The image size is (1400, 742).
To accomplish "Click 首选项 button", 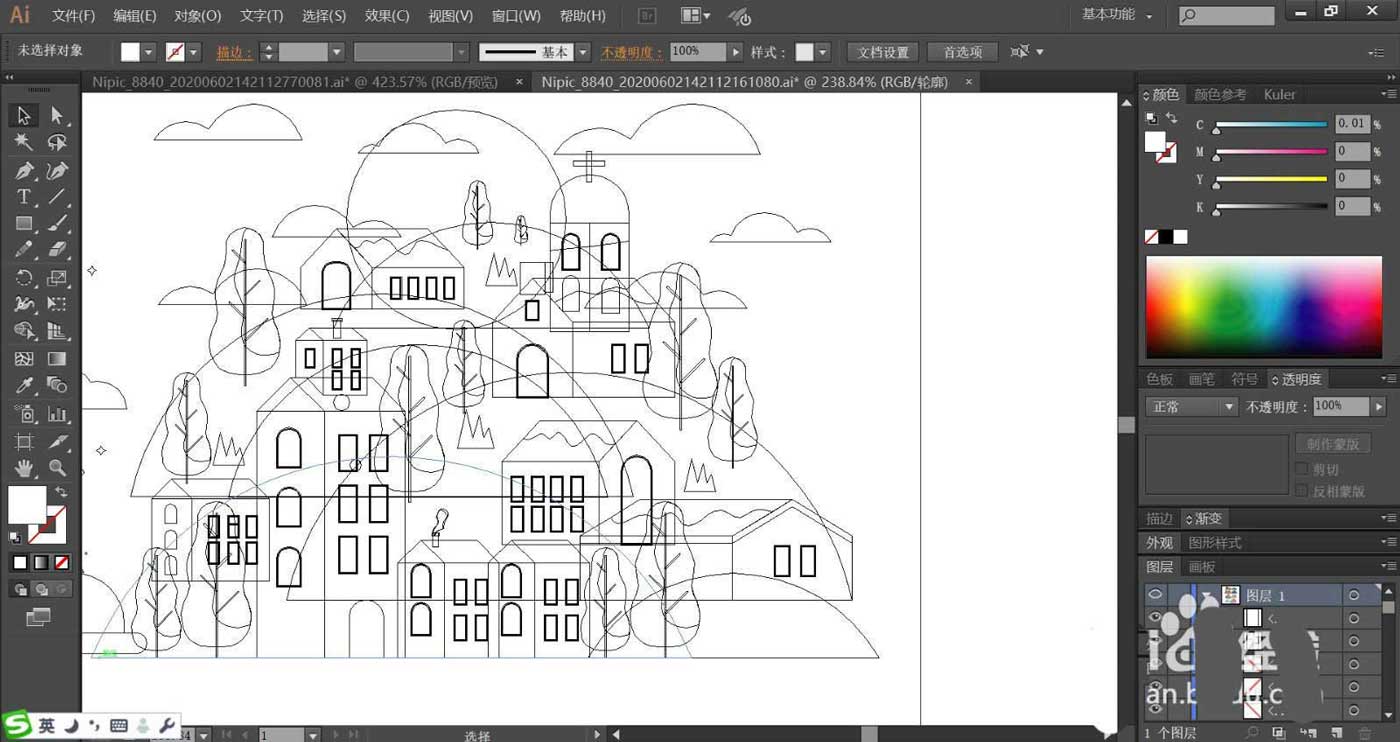I will 962,52.
